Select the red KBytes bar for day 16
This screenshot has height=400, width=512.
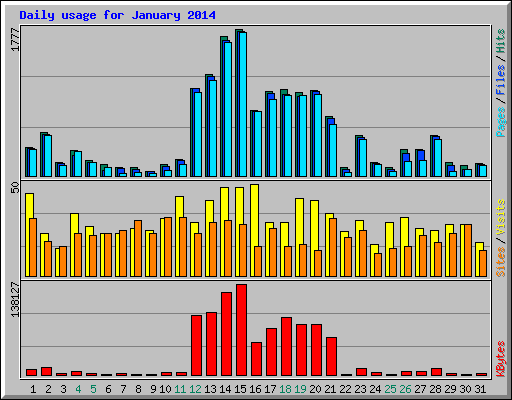click(x=257, y=359)
